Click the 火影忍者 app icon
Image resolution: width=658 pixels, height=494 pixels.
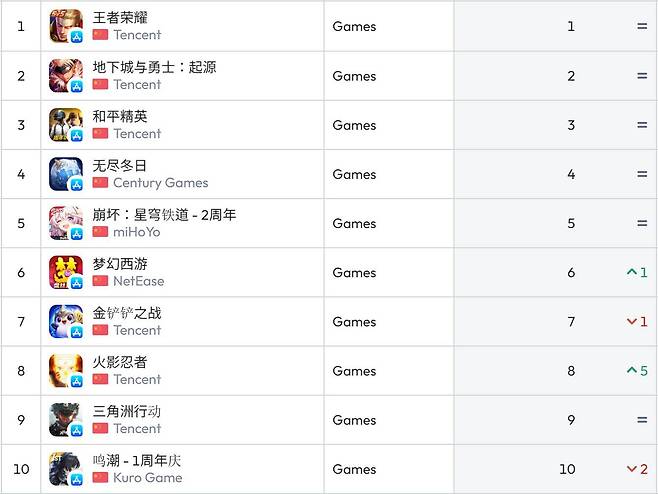(66, 370)
